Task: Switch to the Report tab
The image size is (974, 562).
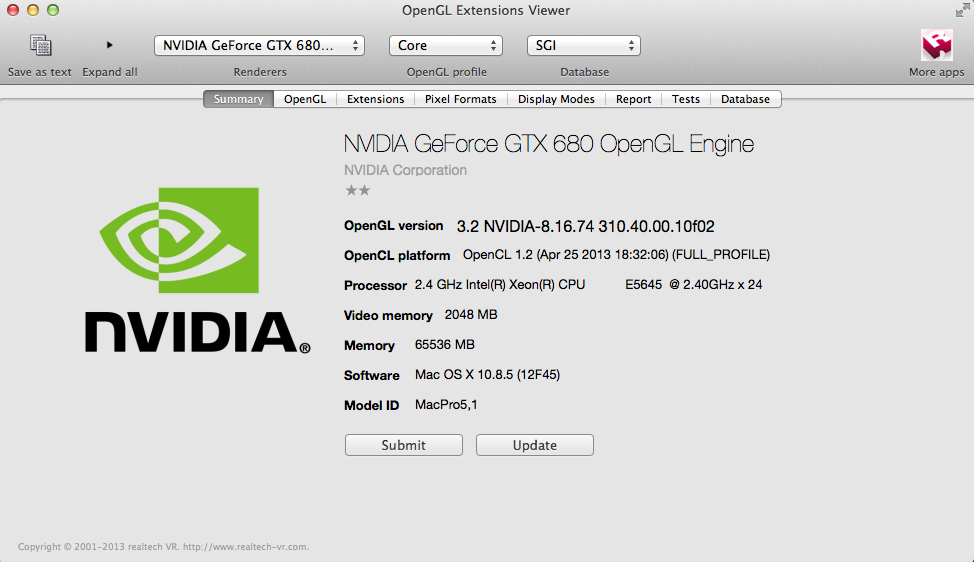Action: tap(634, 99)
